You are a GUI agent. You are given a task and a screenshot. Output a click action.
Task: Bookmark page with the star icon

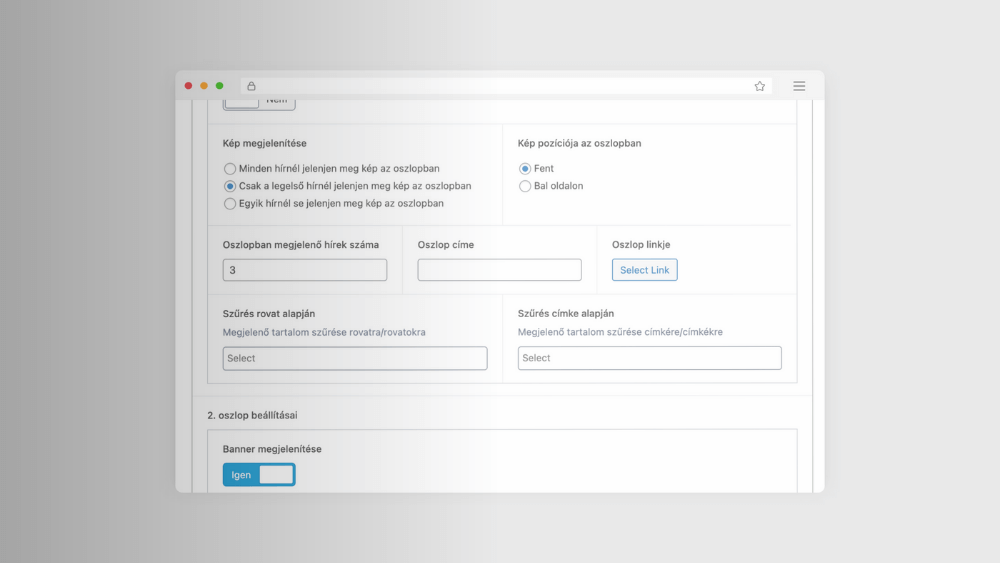pyautogui.click(x=760, y=86)
